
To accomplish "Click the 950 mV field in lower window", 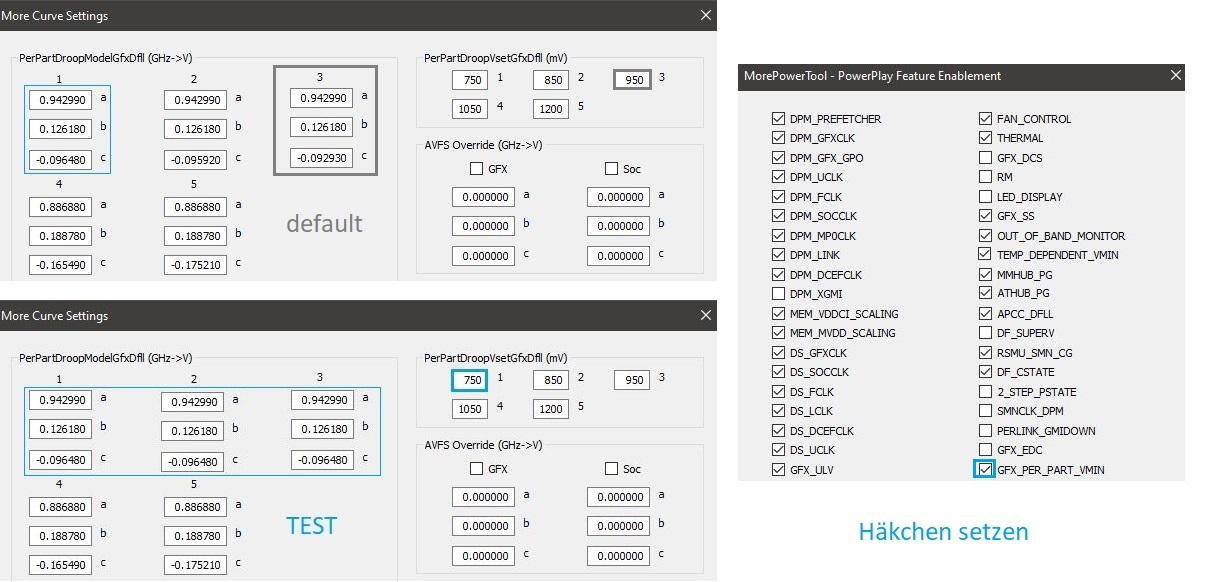I will pyautogui.click(x=632, y=380).
